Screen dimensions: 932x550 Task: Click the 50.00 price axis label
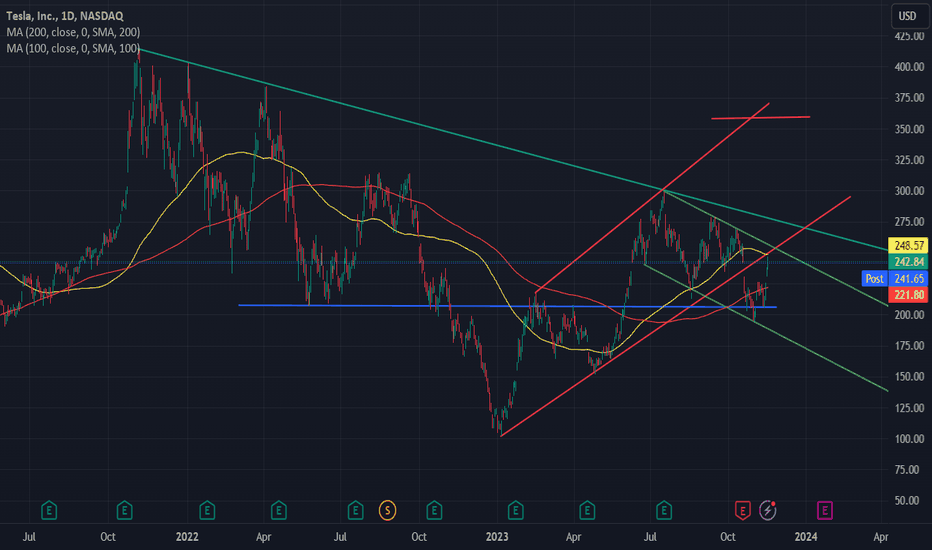coord(909,501)
